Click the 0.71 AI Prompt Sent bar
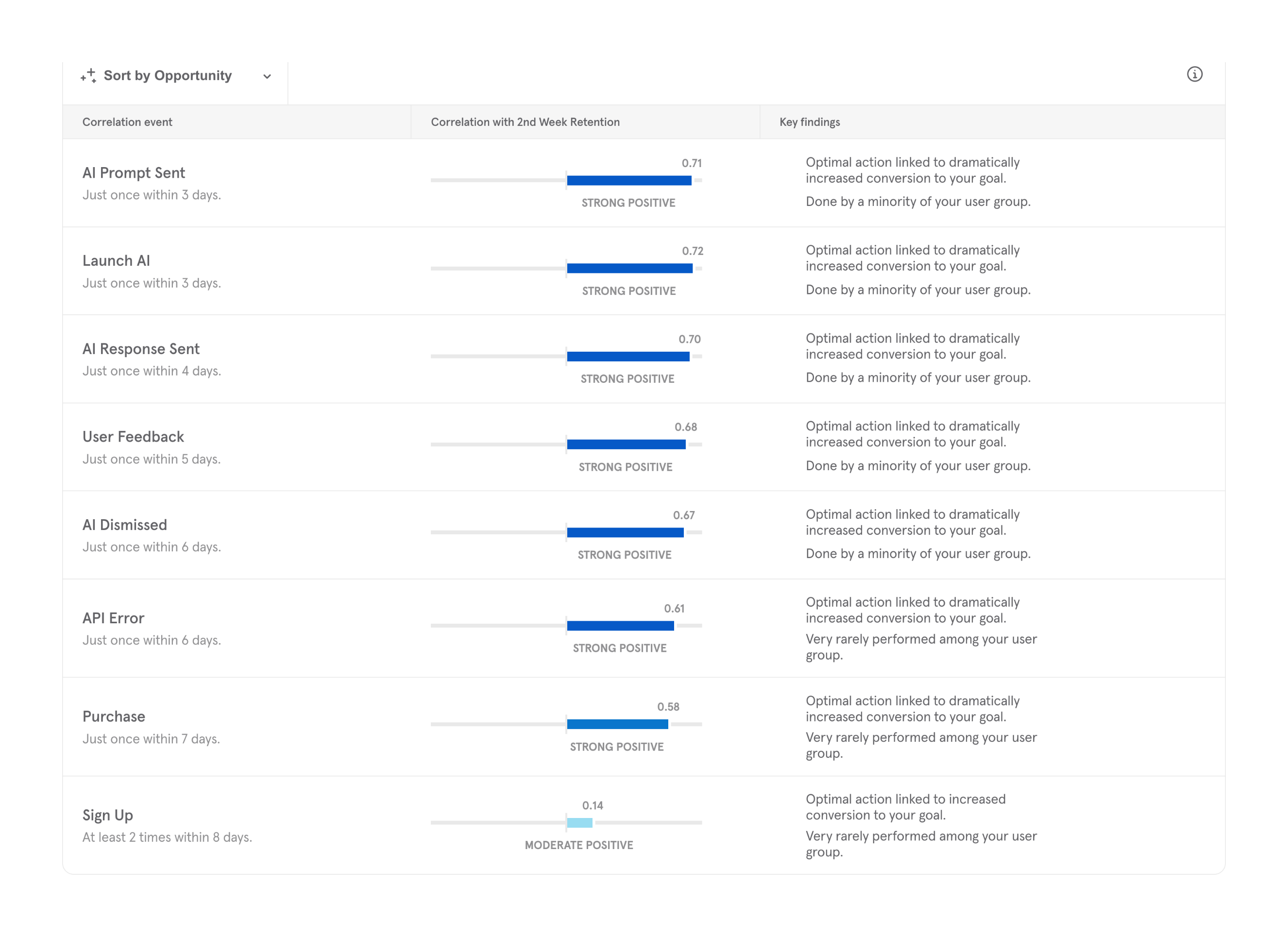The width and height of the screenshot is (1288, 937). (628, 180)
